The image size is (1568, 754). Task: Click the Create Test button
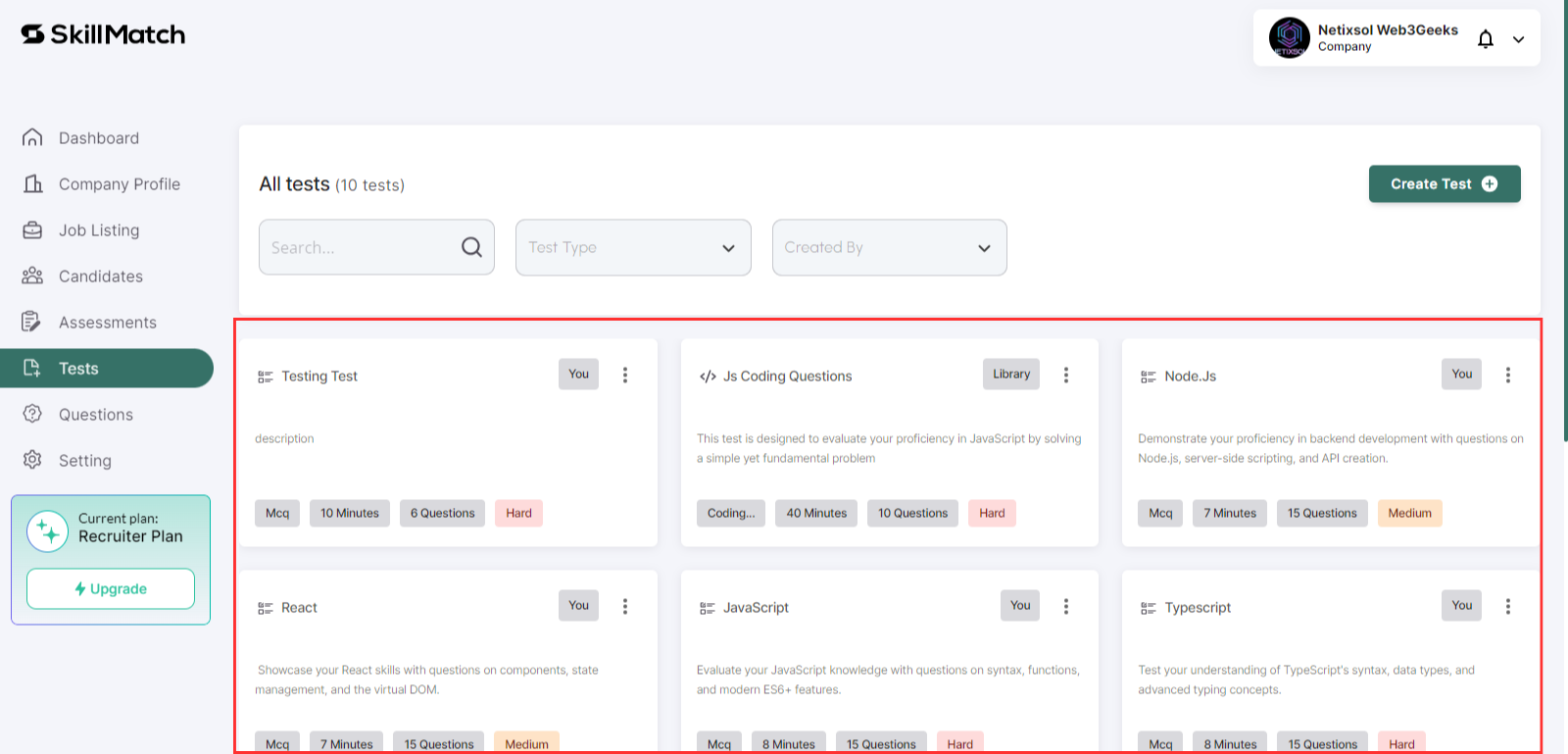click(1445, 183)
